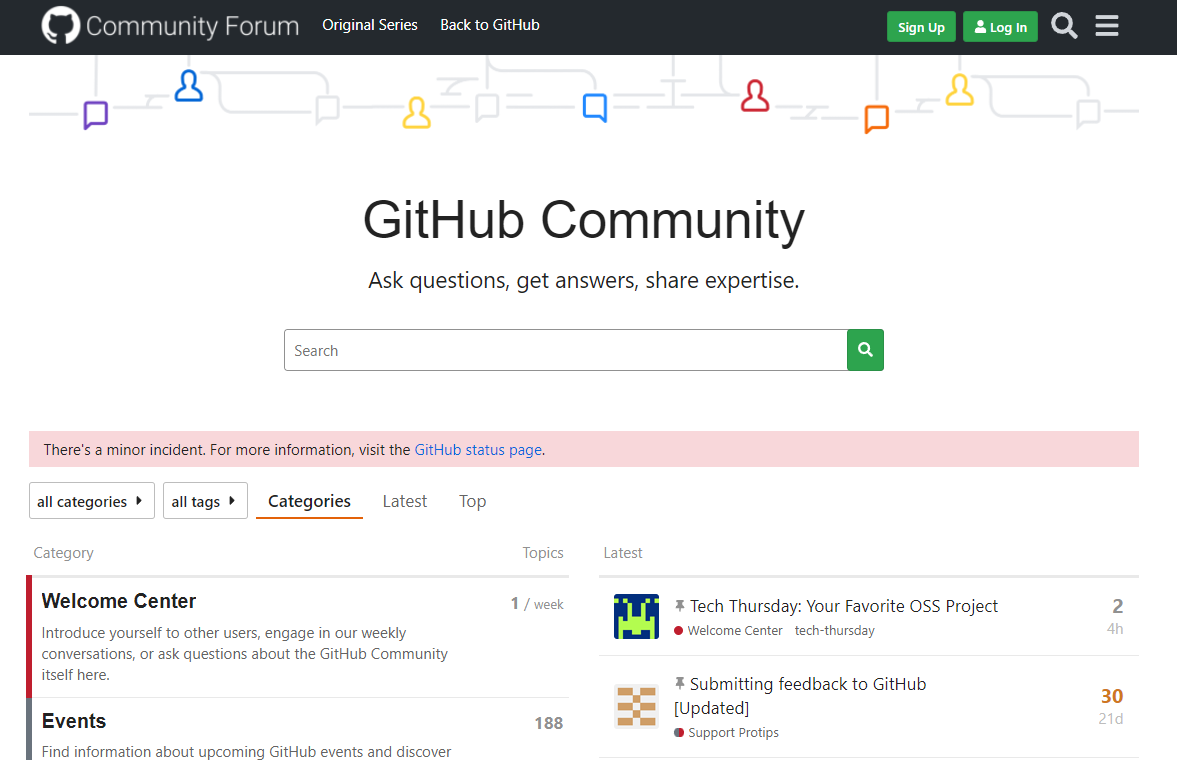
Task: Click reply count 30 on Submitting feedback
Action: click(1112, 696)
